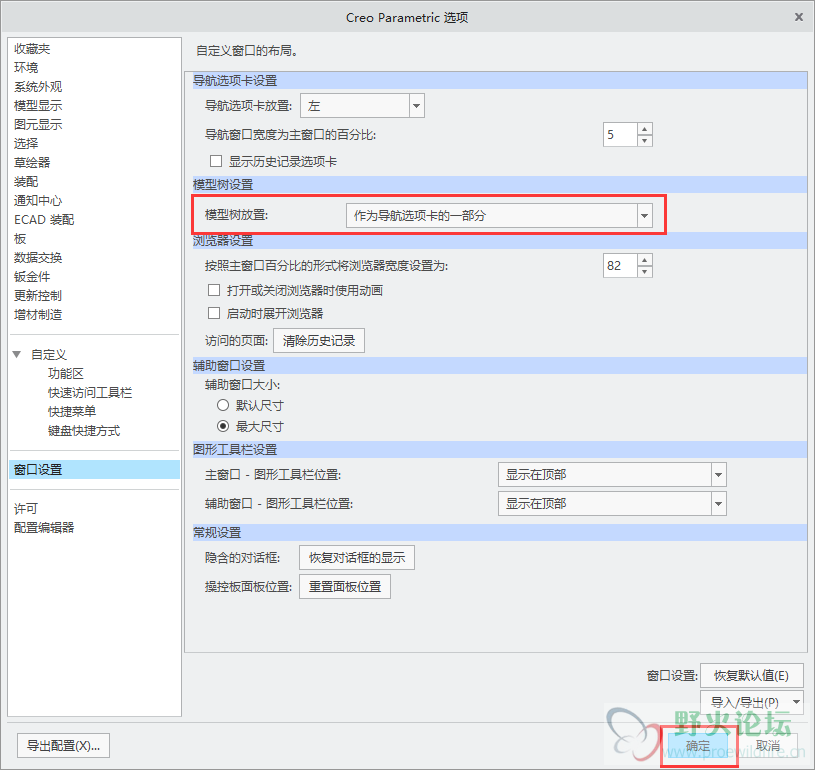Click 恢复对话框的显示 button
The height and width of the screenshot is (770, 815).
coord(357,558)
